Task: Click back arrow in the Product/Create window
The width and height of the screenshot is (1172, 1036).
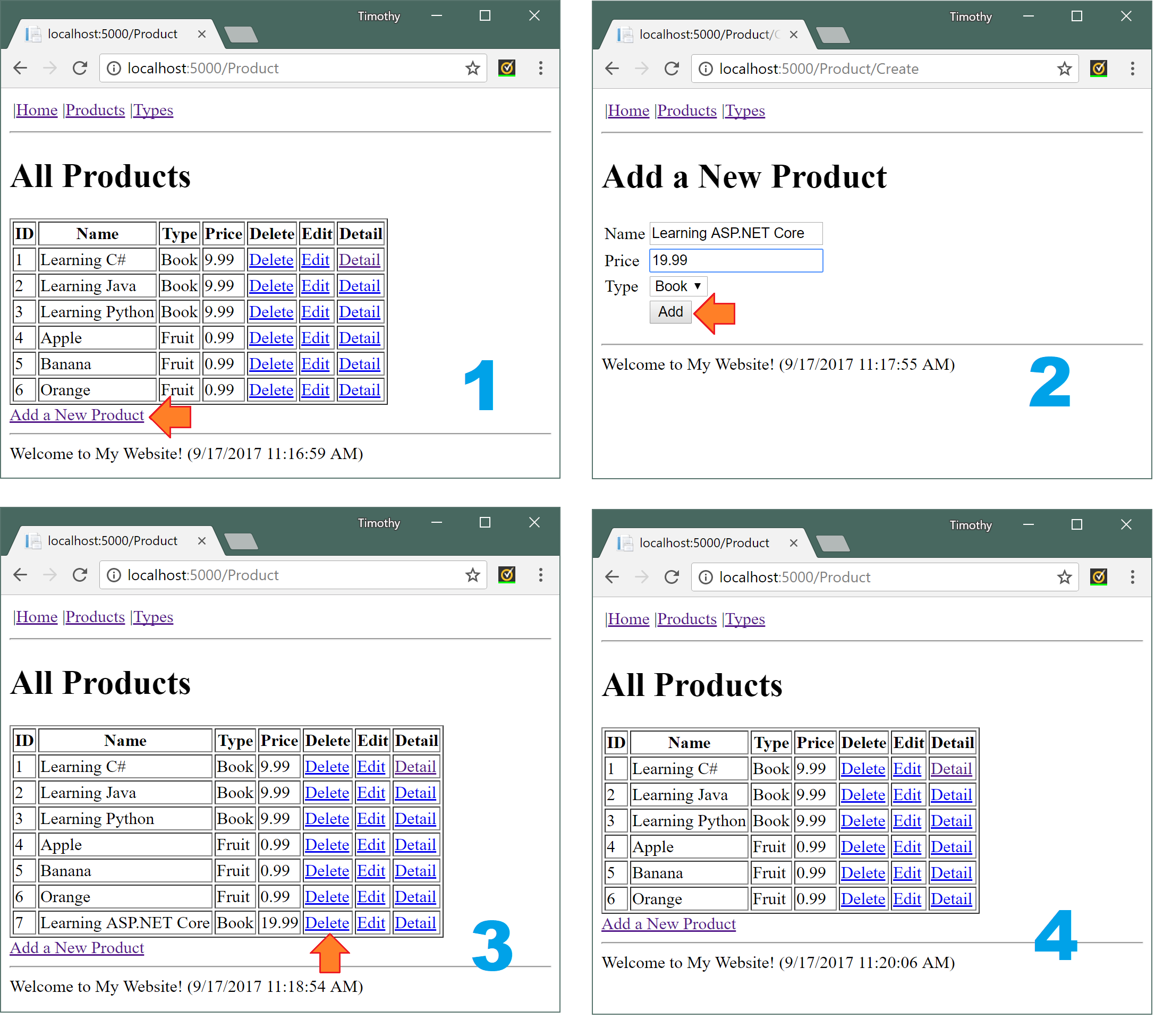Action: pos(612,69)
